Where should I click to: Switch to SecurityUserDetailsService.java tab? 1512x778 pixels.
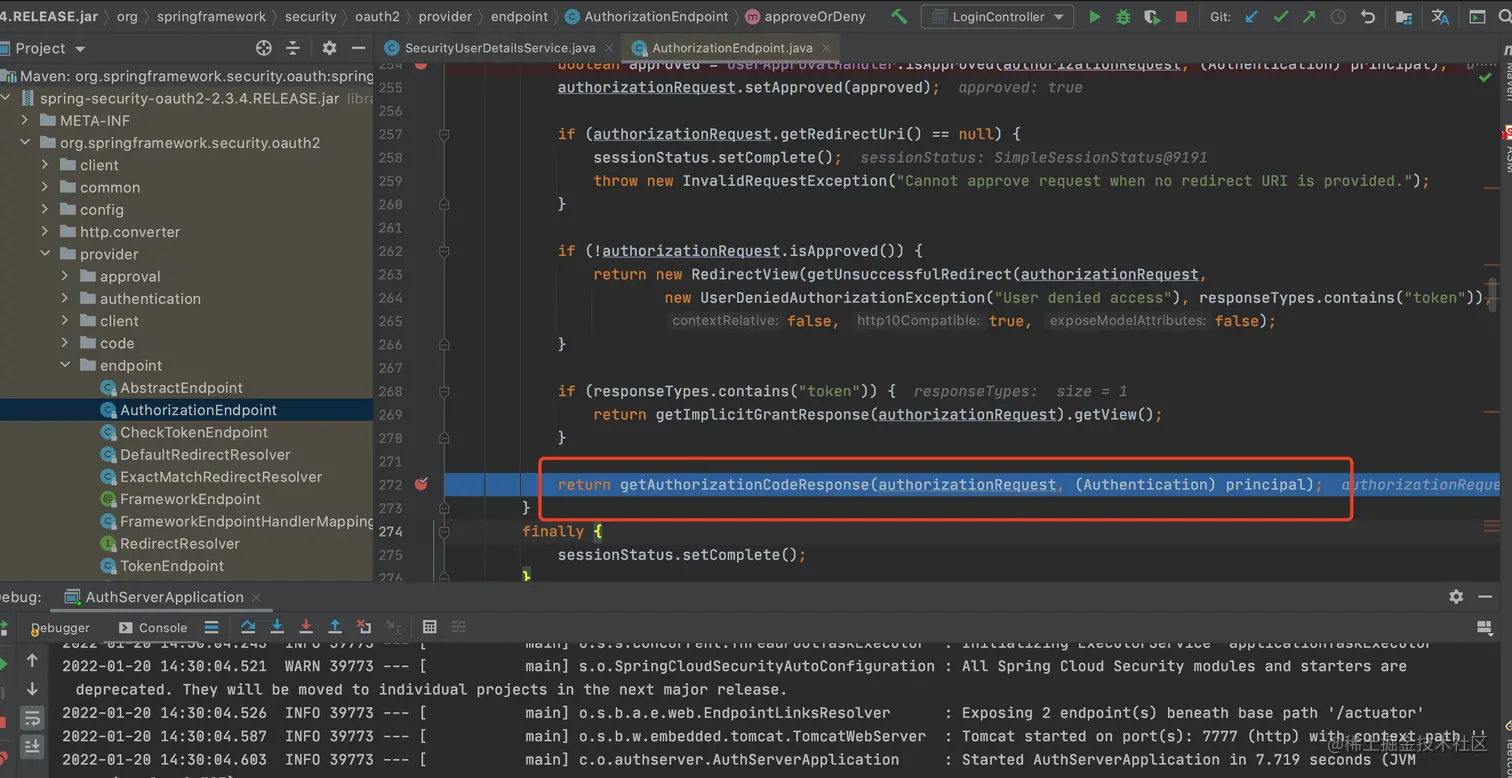500,48
